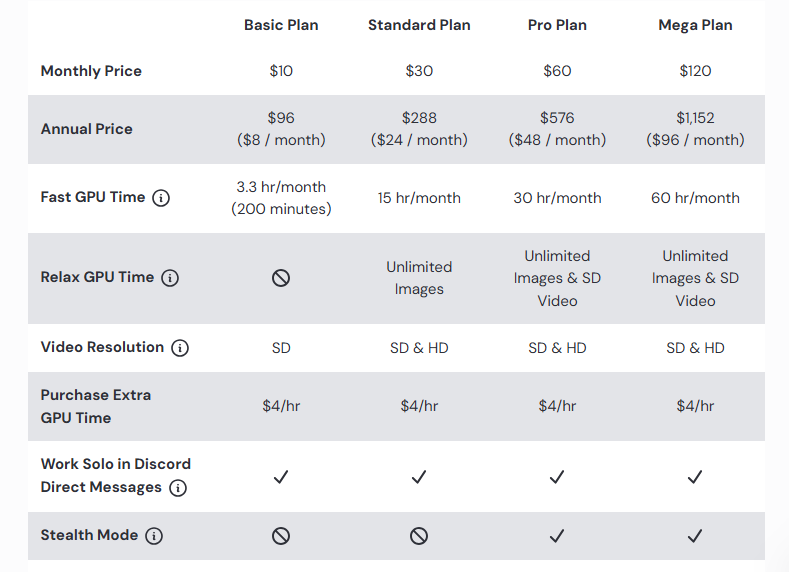Screen dimensions: 789x572
Task: Click Standard Plan's Stealth Mode unavailable icon
Action: coord(419,536)
